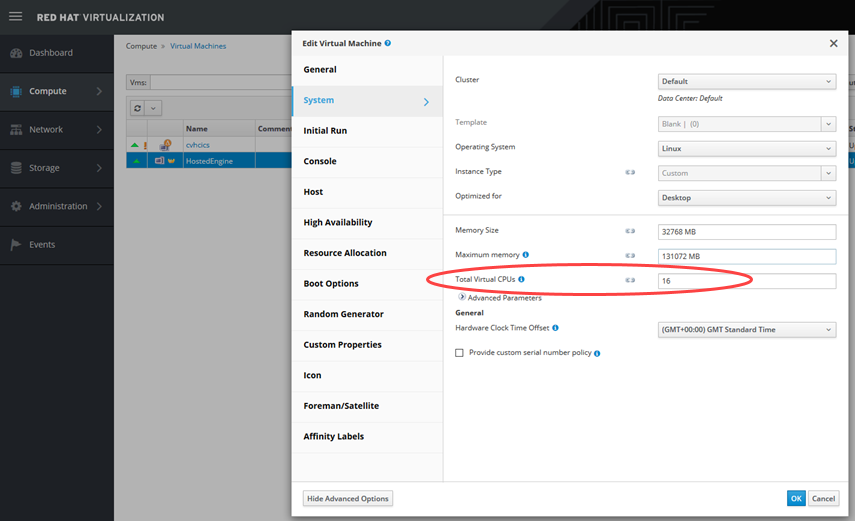Click the link icon beside Maximum memory
Viewport: 855px width, 521px height.
point(630,256)
